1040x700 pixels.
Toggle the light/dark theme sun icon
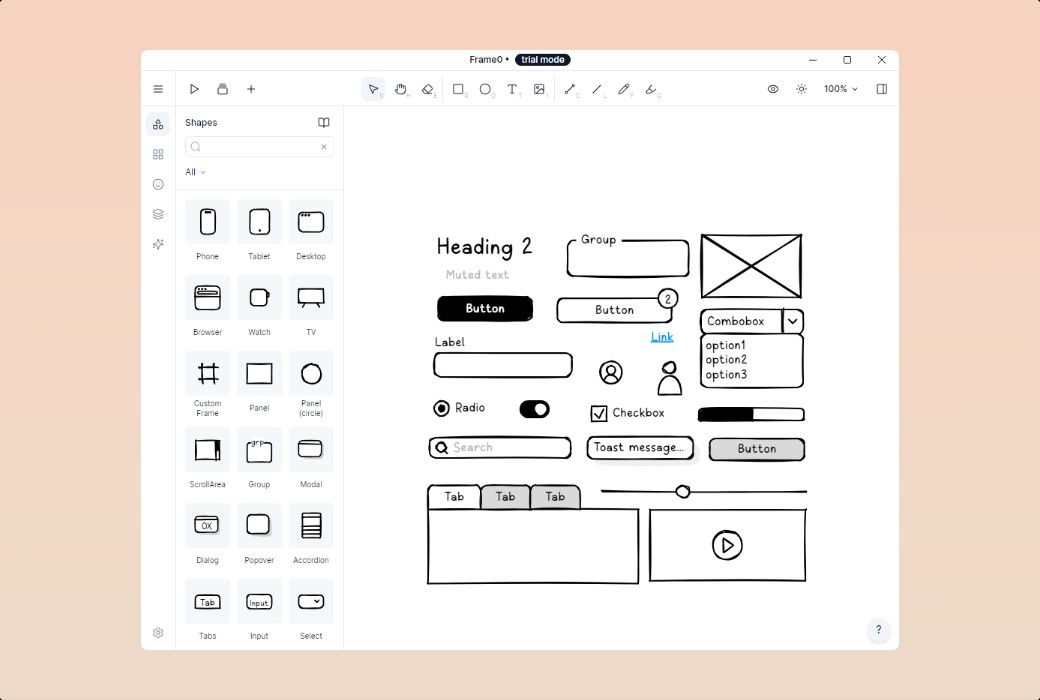[801, 89]
